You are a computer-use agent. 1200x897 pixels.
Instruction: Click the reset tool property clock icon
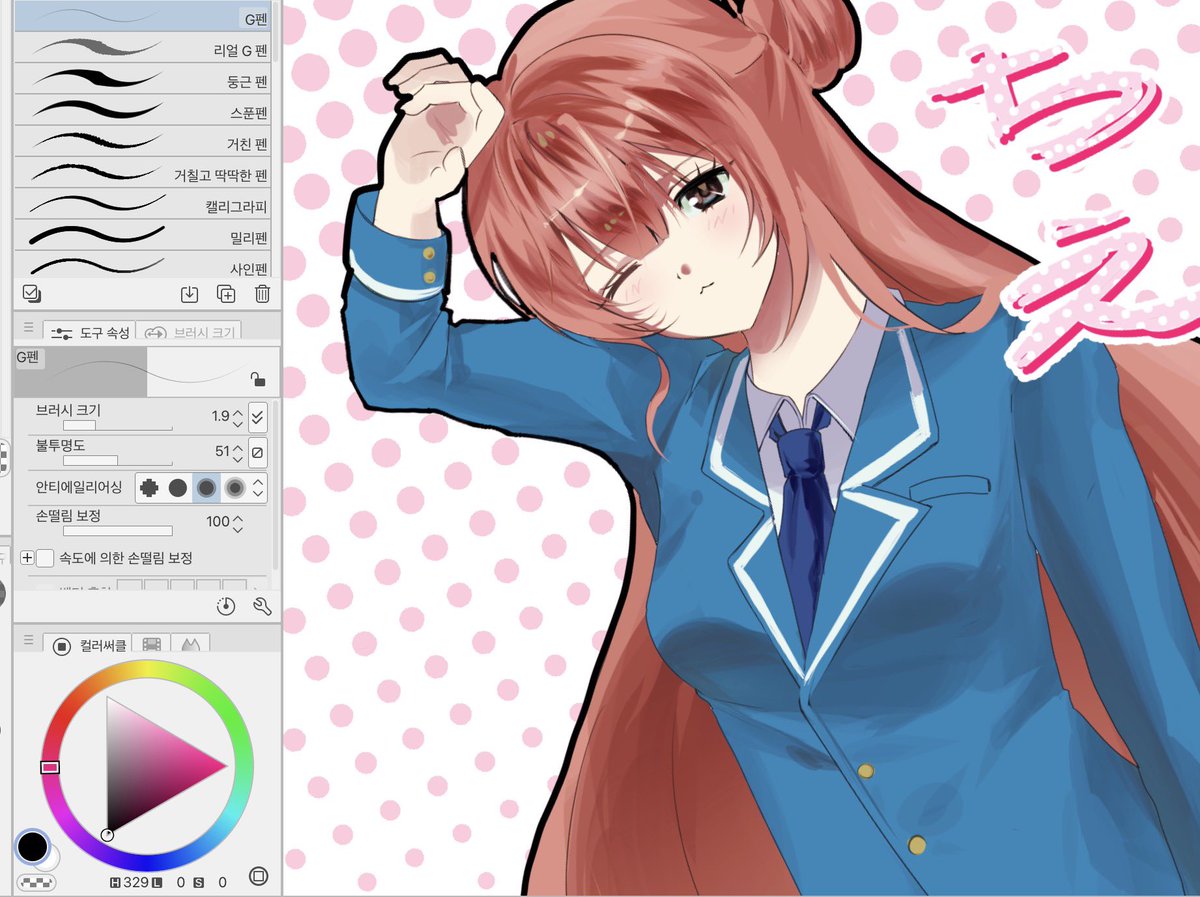click(226, 606)
